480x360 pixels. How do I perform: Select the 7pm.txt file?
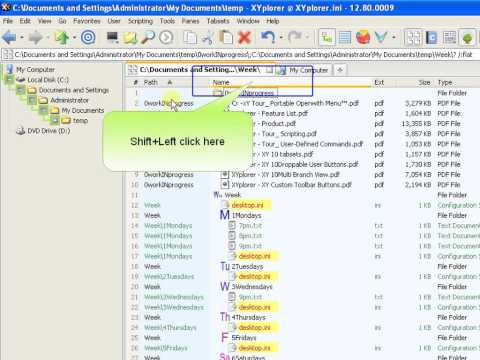click(250, 226)
